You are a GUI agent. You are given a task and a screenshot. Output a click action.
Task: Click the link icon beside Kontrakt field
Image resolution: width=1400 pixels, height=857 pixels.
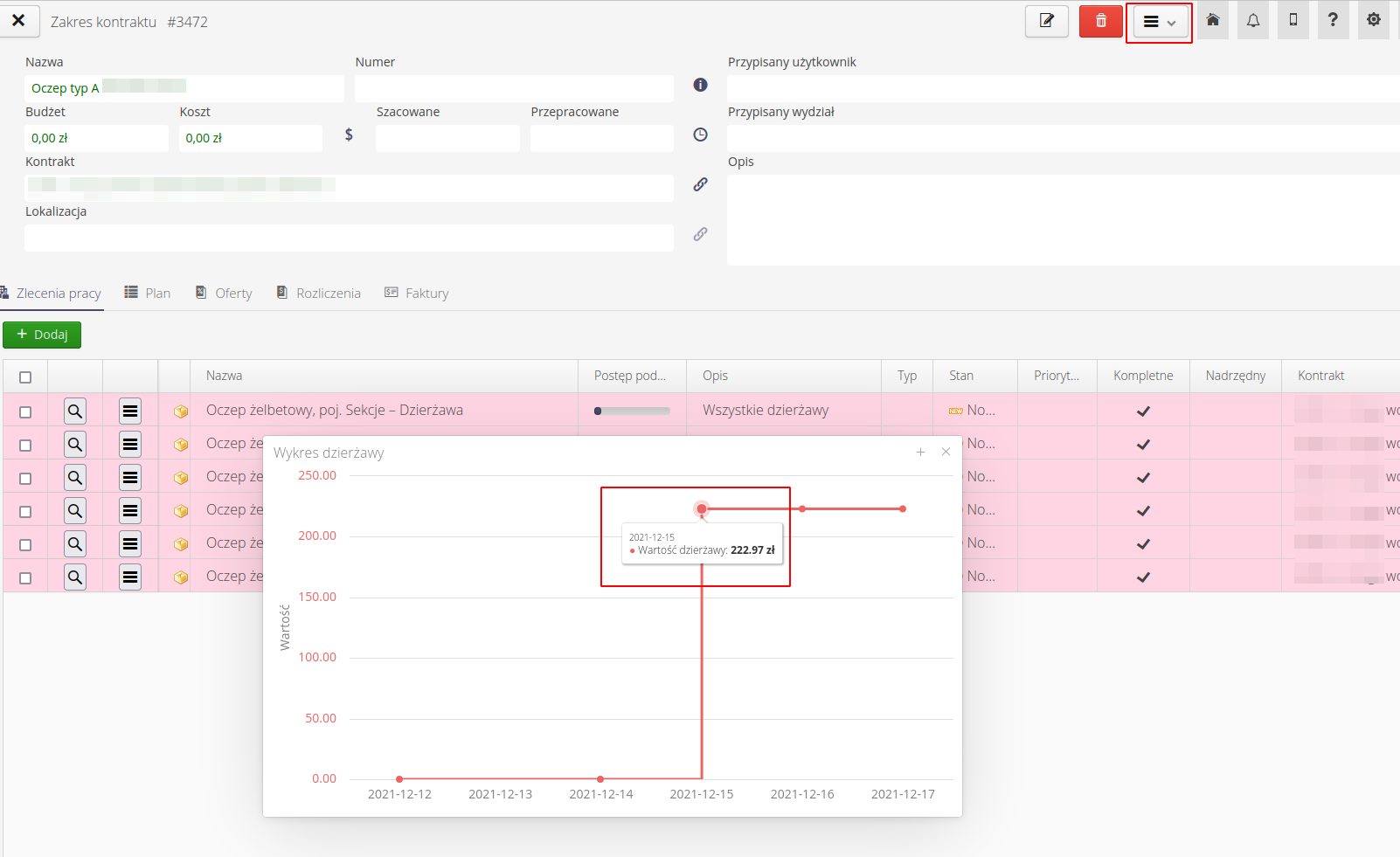tap(700, 184)
